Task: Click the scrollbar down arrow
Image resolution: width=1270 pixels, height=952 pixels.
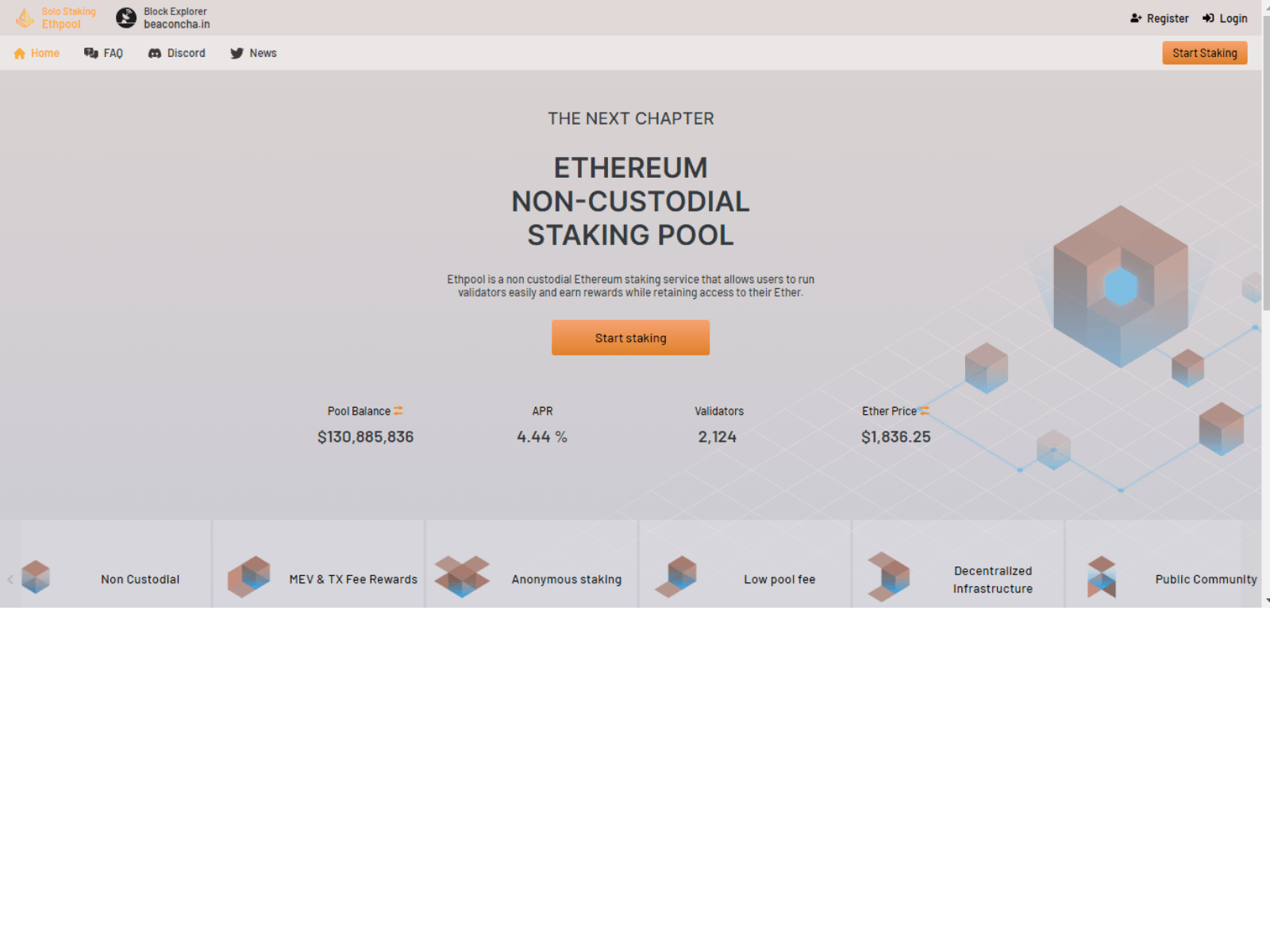Action: coord(1266,601)
